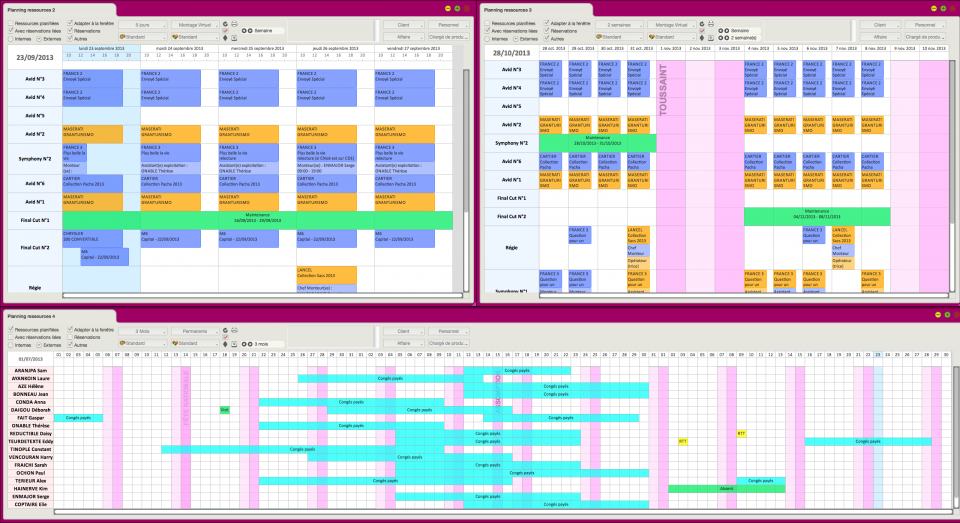Toggle Adapter à la fenêtre in Planning ressources 2
This screenshot has height=523, width=960.
[70, 23]
